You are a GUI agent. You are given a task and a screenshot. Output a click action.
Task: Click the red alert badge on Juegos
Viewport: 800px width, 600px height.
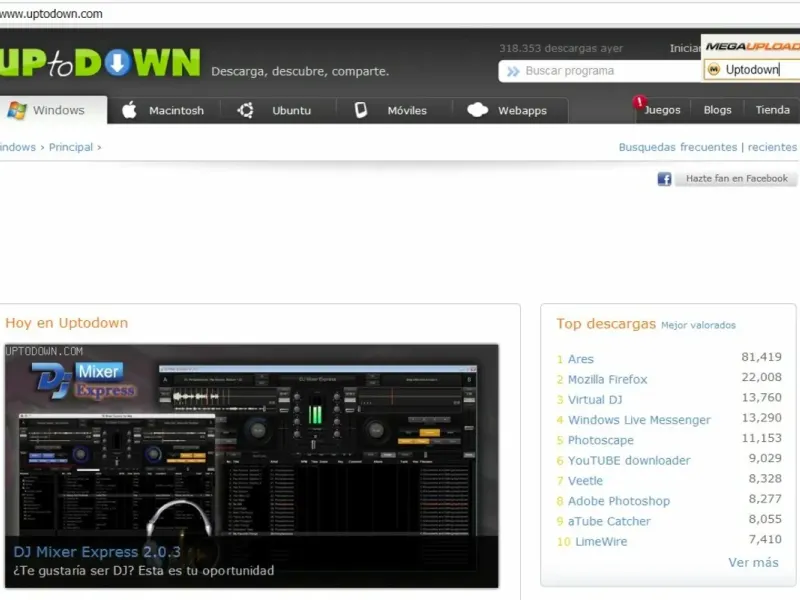pyautogui.click(x=639, y=102)
